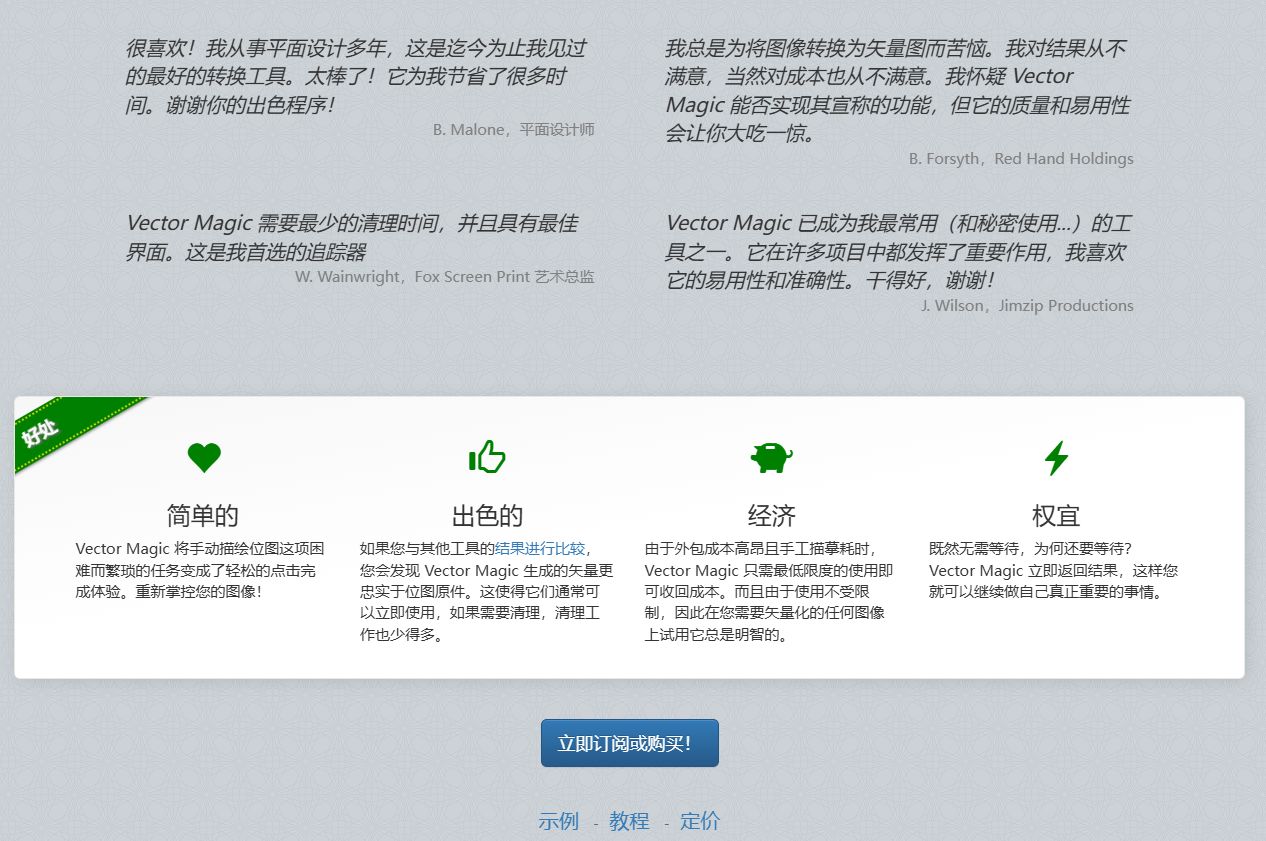This screenshot has width=1266, height=841.
Task: Click the paragraph starting Vector Magic 将手动描绘
Action: [201, 570]
